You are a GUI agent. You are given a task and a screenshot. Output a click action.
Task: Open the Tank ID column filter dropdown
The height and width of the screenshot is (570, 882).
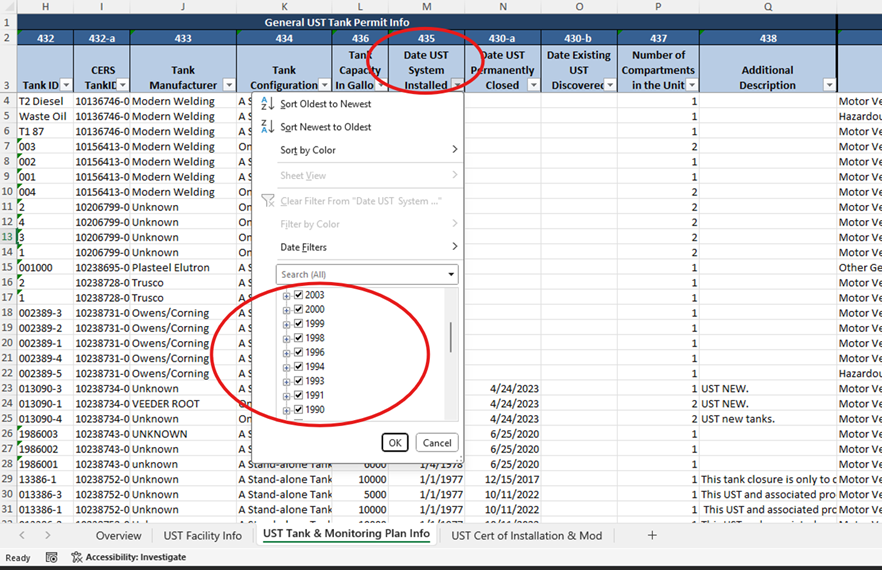67,86
